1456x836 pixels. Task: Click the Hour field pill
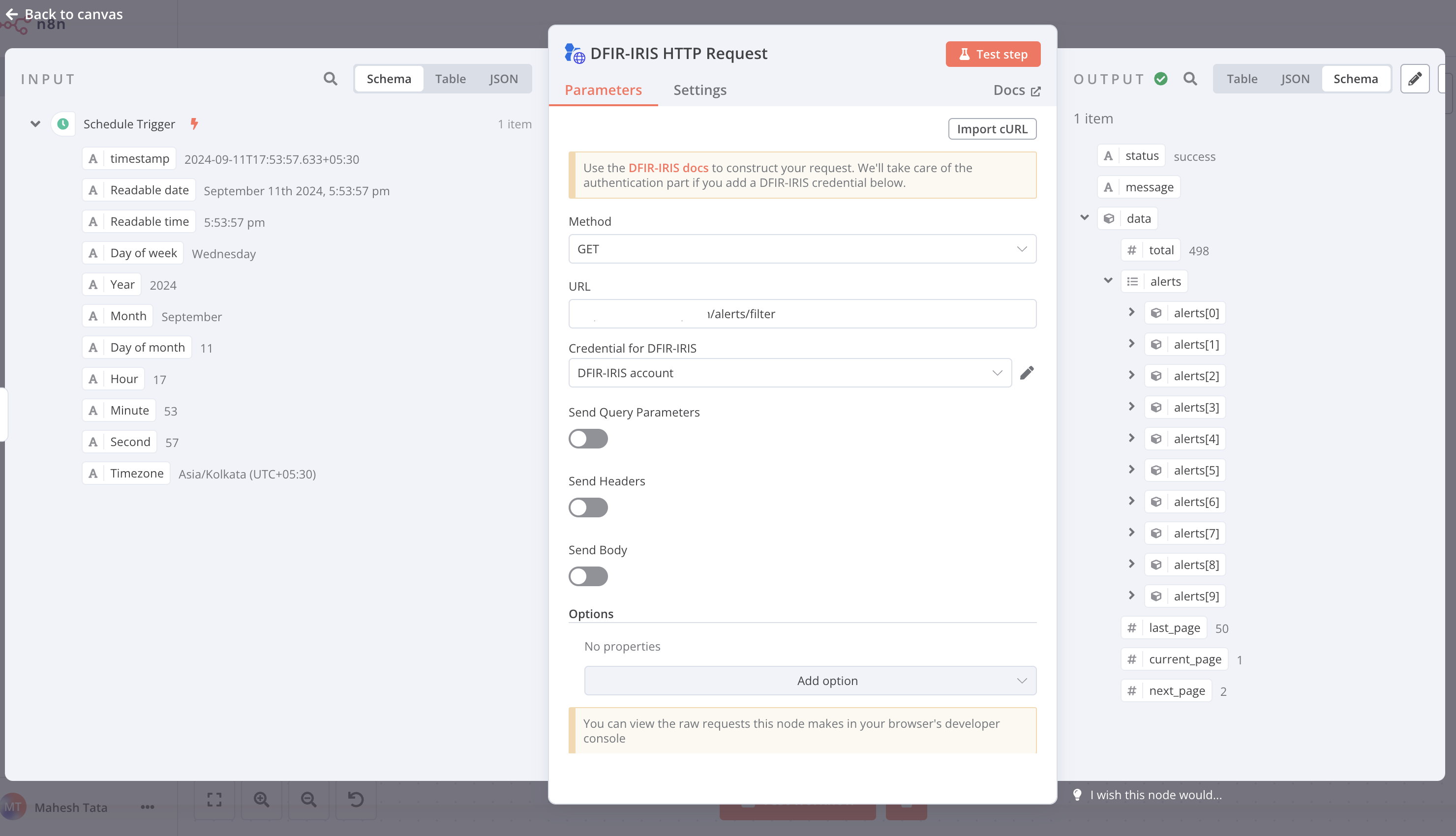pos(113,379)
